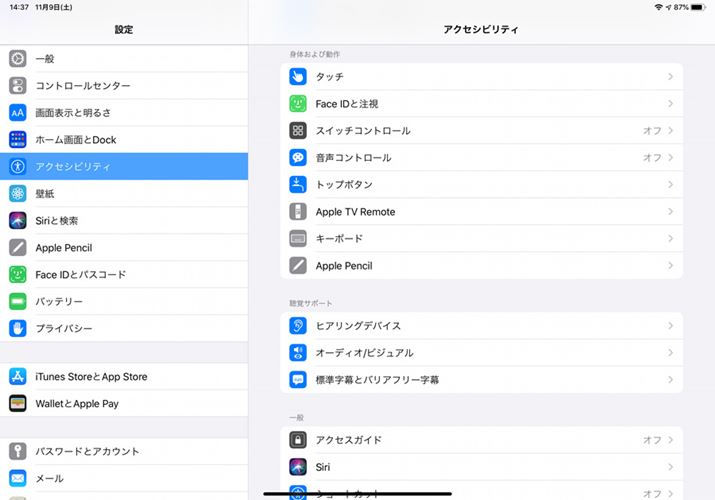715x500 pixels.
Task: Tap the blue Touch (タッチ) hand icon
Action: [298, 77]
